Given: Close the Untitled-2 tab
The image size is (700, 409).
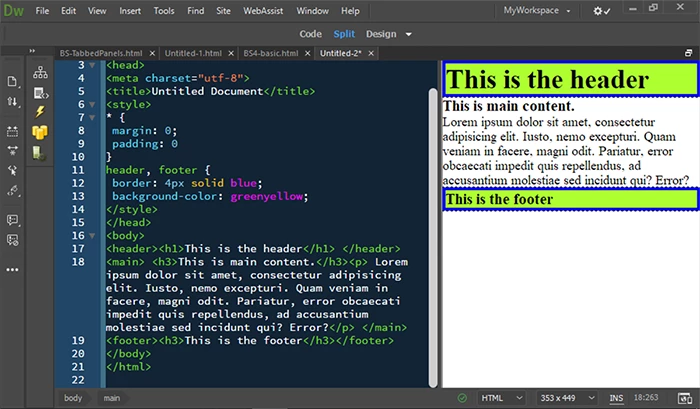Looking at the screenshot, I should [x=371, y=54].
